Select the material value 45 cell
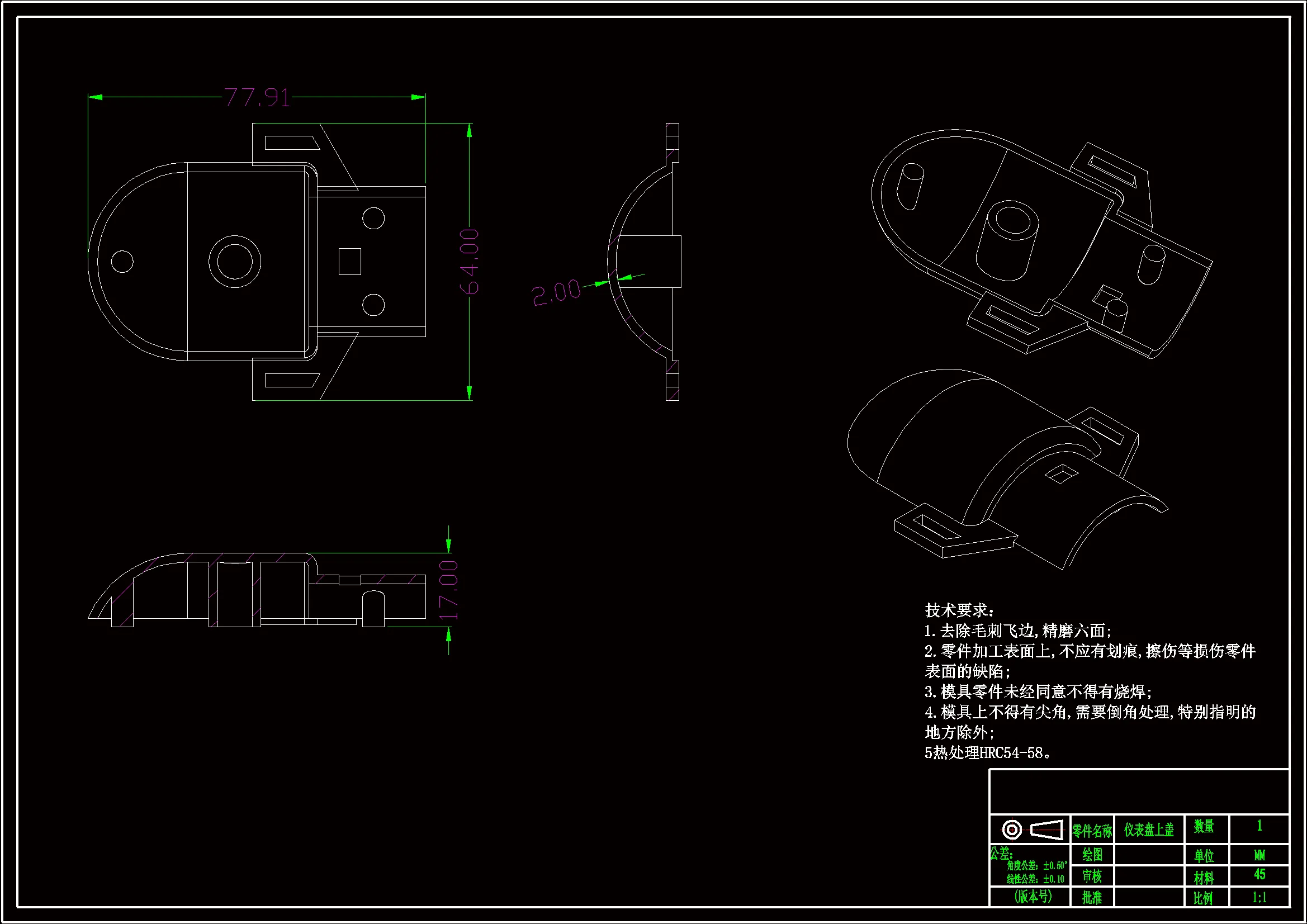 coord(1259,874)
